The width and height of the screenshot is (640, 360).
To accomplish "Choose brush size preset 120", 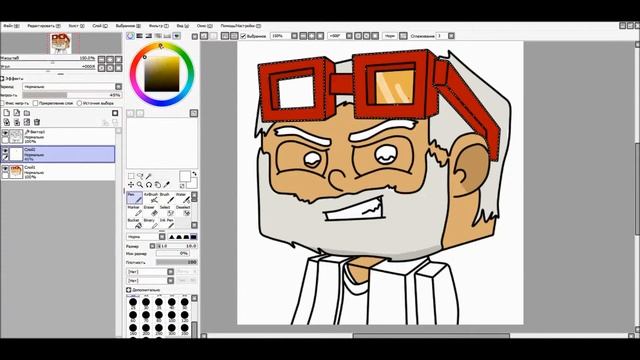I will [185, 316].
